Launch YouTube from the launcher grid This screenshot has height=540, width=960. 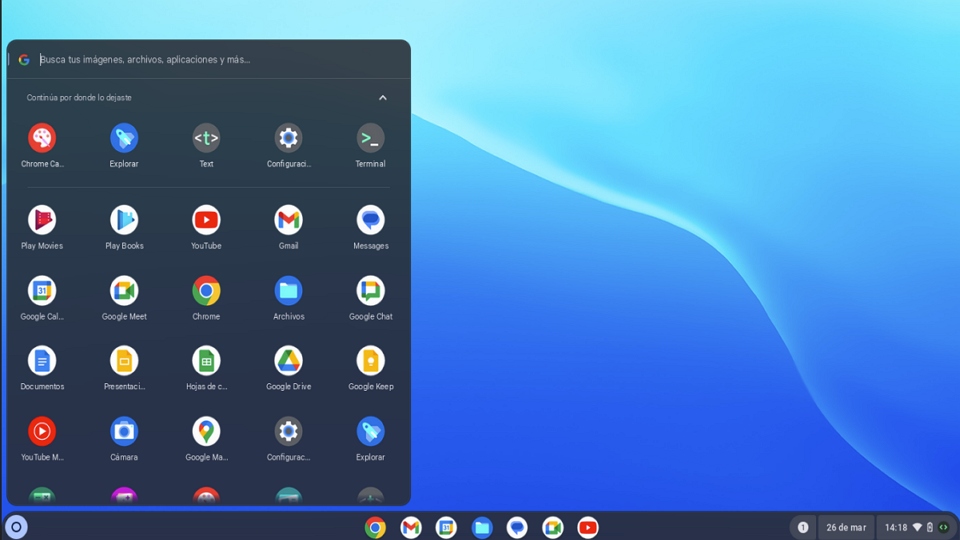coord(206,220)
